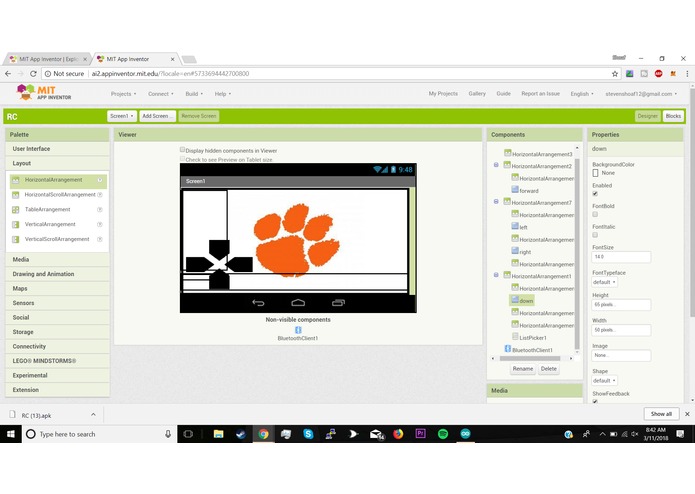Open the English language dropdown
This screenshot has width=695, height=494.
(x=582, y=94)
